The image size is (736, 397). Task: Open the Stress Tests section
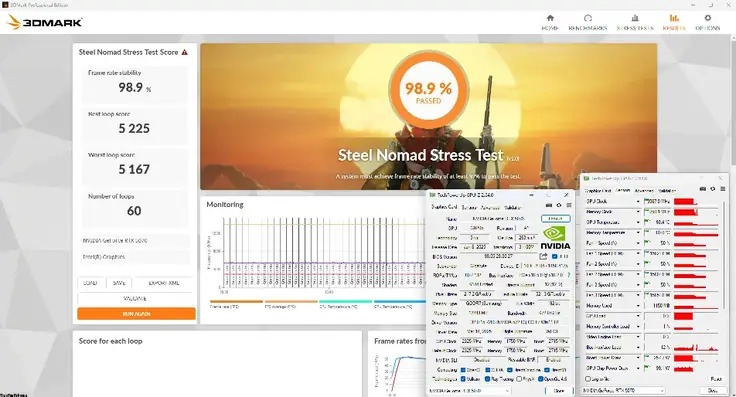635,22
